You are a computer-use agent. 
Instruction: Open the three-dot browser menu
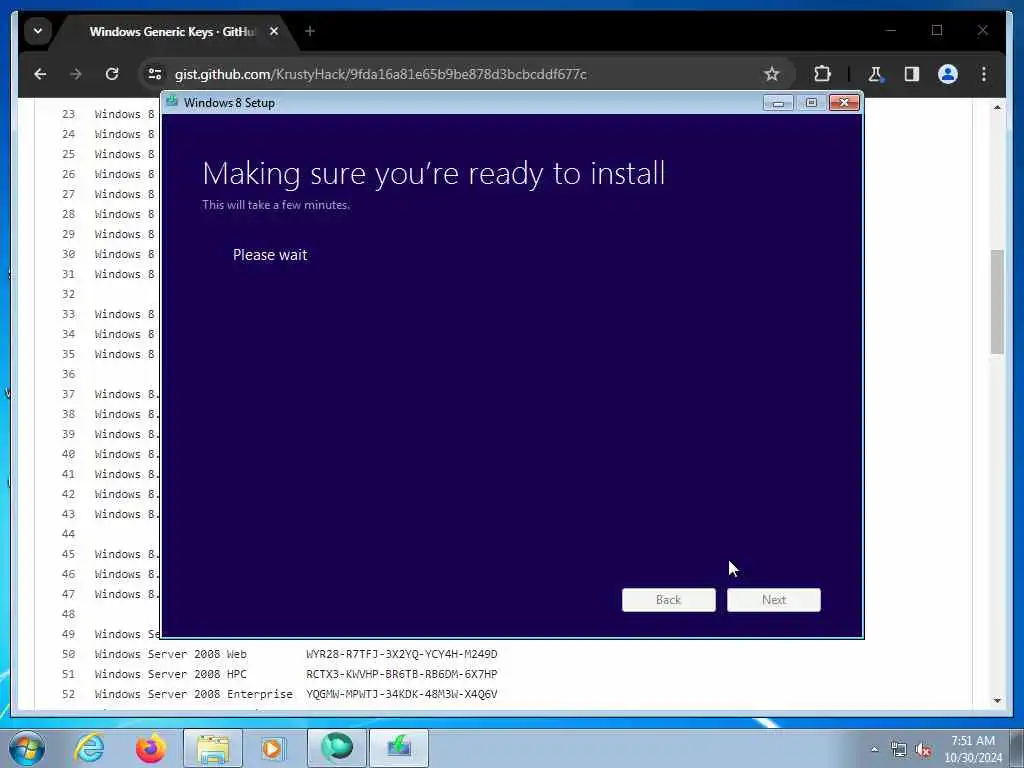click(984, 74)
